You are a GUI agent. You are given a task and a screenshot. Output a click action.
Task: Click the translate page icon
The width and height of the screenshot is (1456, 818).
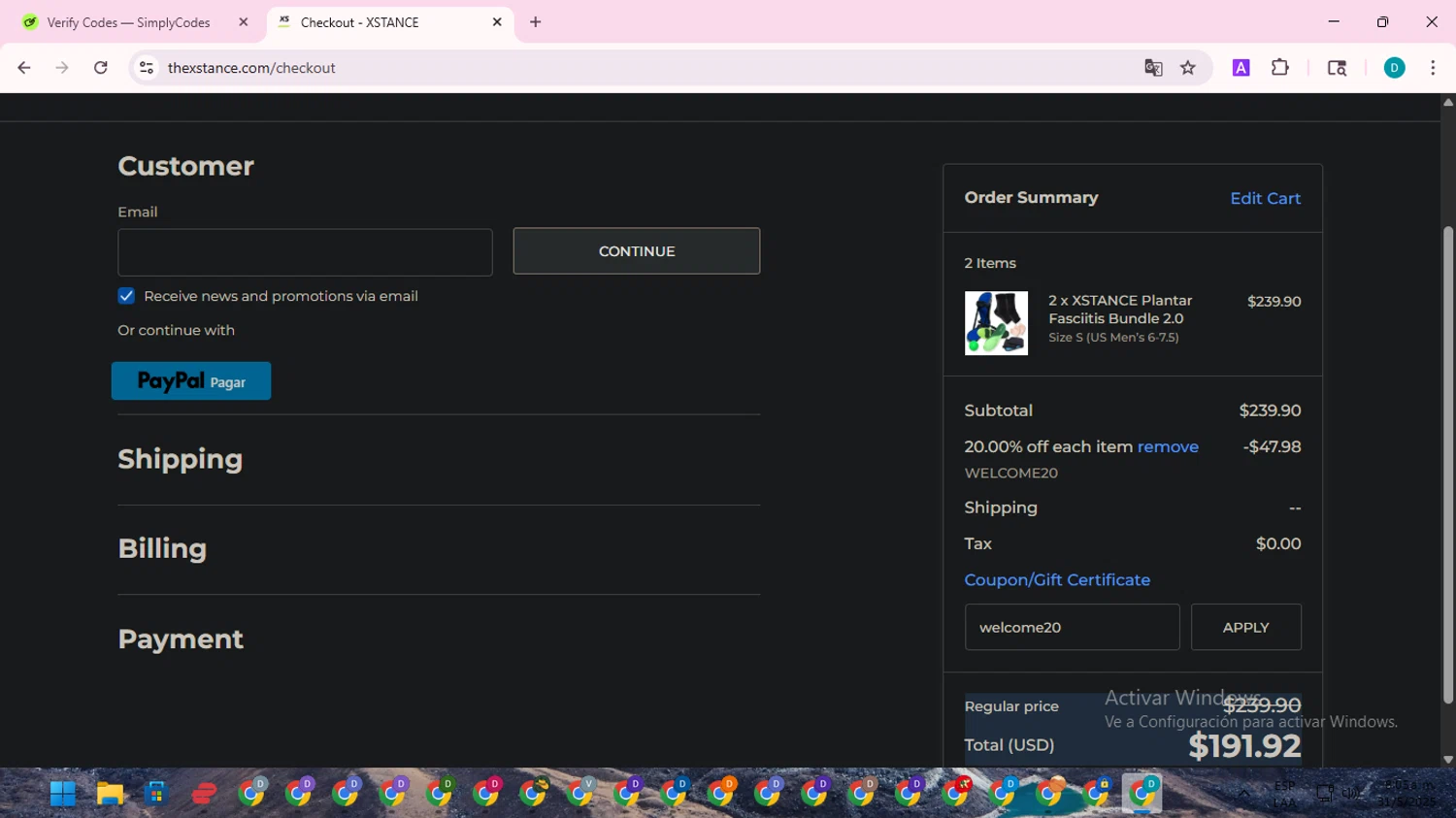[1153, 68]
